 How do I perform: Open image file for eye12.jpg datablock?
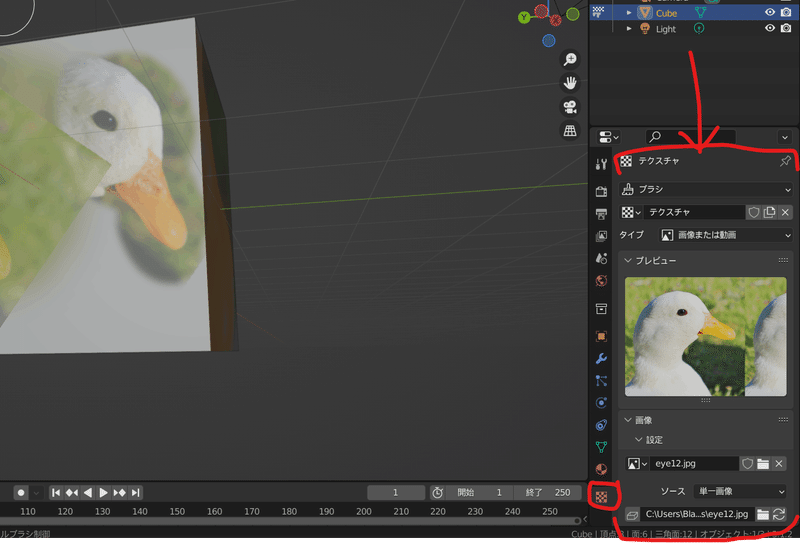pyautogui.click(x=763, y=463)
